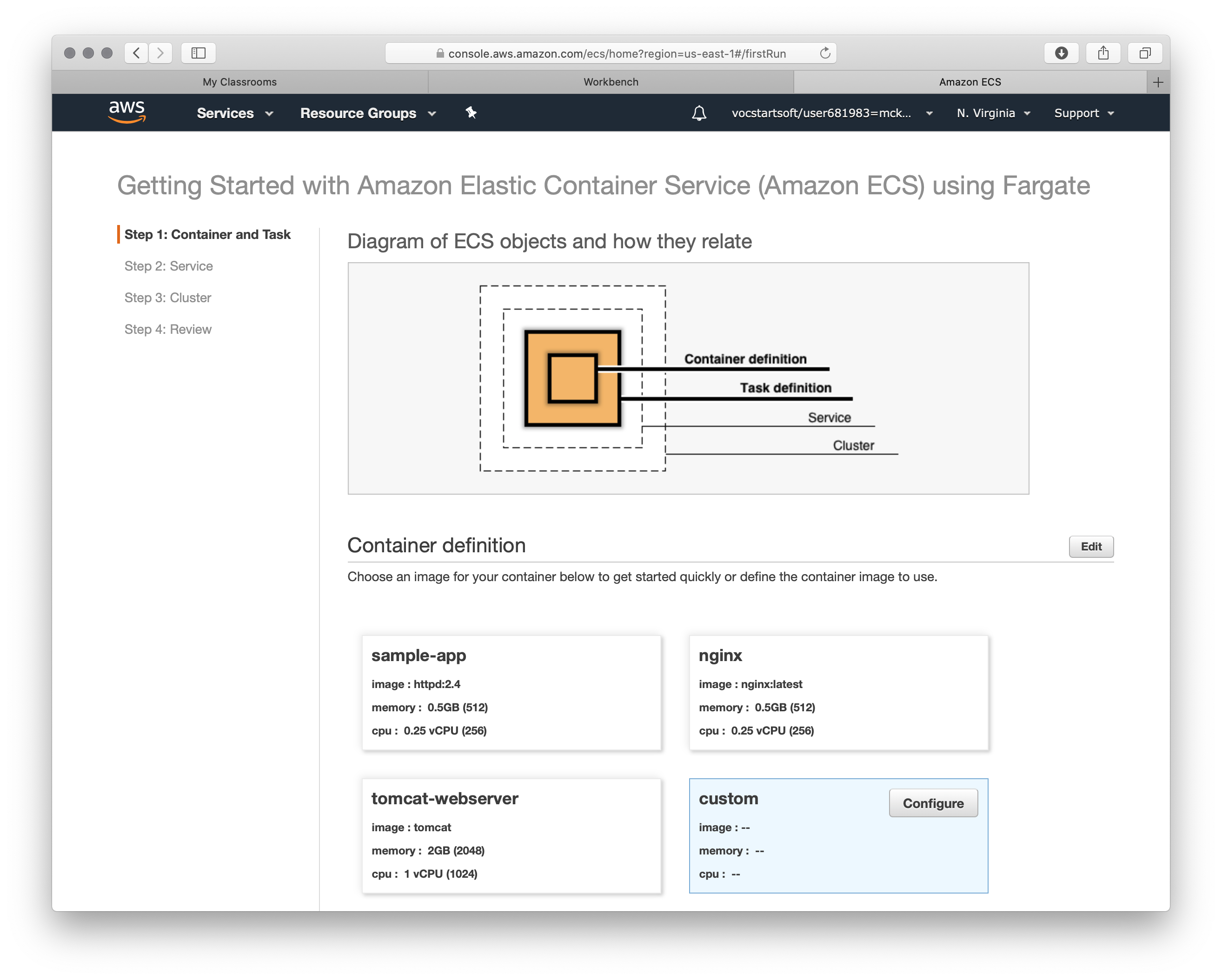This screenshot has width=1222, height=980.
Task: Click 'image : httpd:2.4' text
Action: pyautogui.click(x=415, y=684)
